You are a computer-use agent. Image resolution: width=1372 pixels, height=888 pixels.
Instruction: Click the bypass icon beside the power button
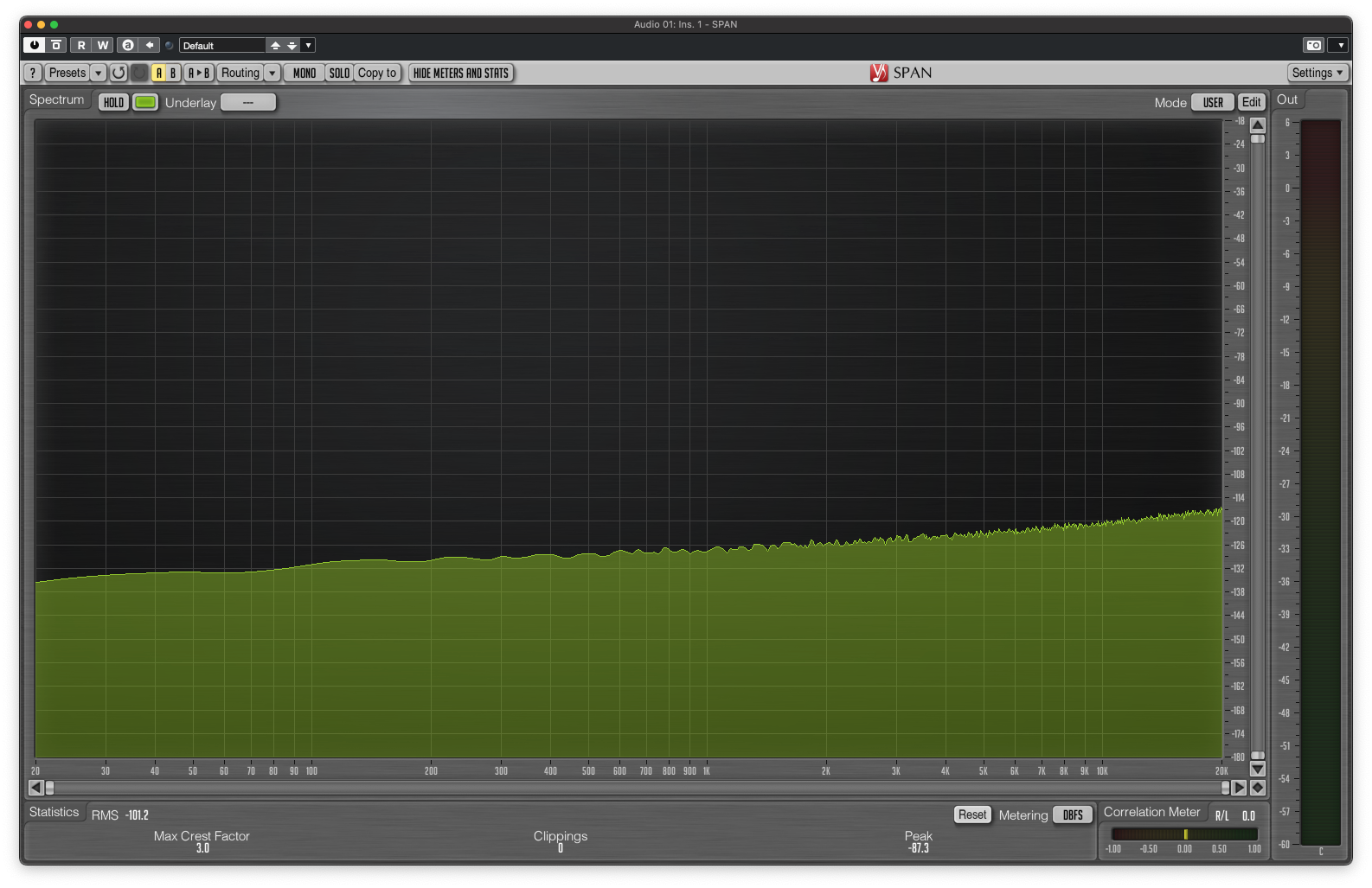56,45
